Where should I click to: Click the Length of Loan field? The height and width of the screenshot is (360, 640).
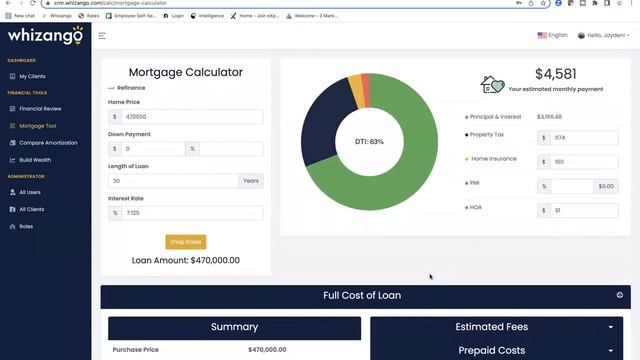[173, 181]
